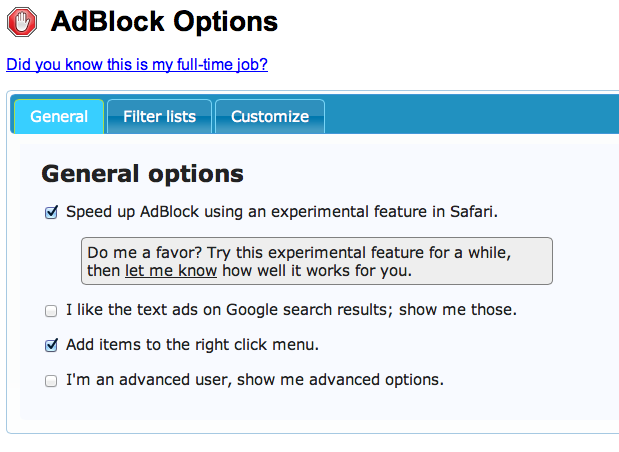Click the 'AdBlock Options' page title
Viewport: 619px width, 452px height.
(x=164, y=21)
